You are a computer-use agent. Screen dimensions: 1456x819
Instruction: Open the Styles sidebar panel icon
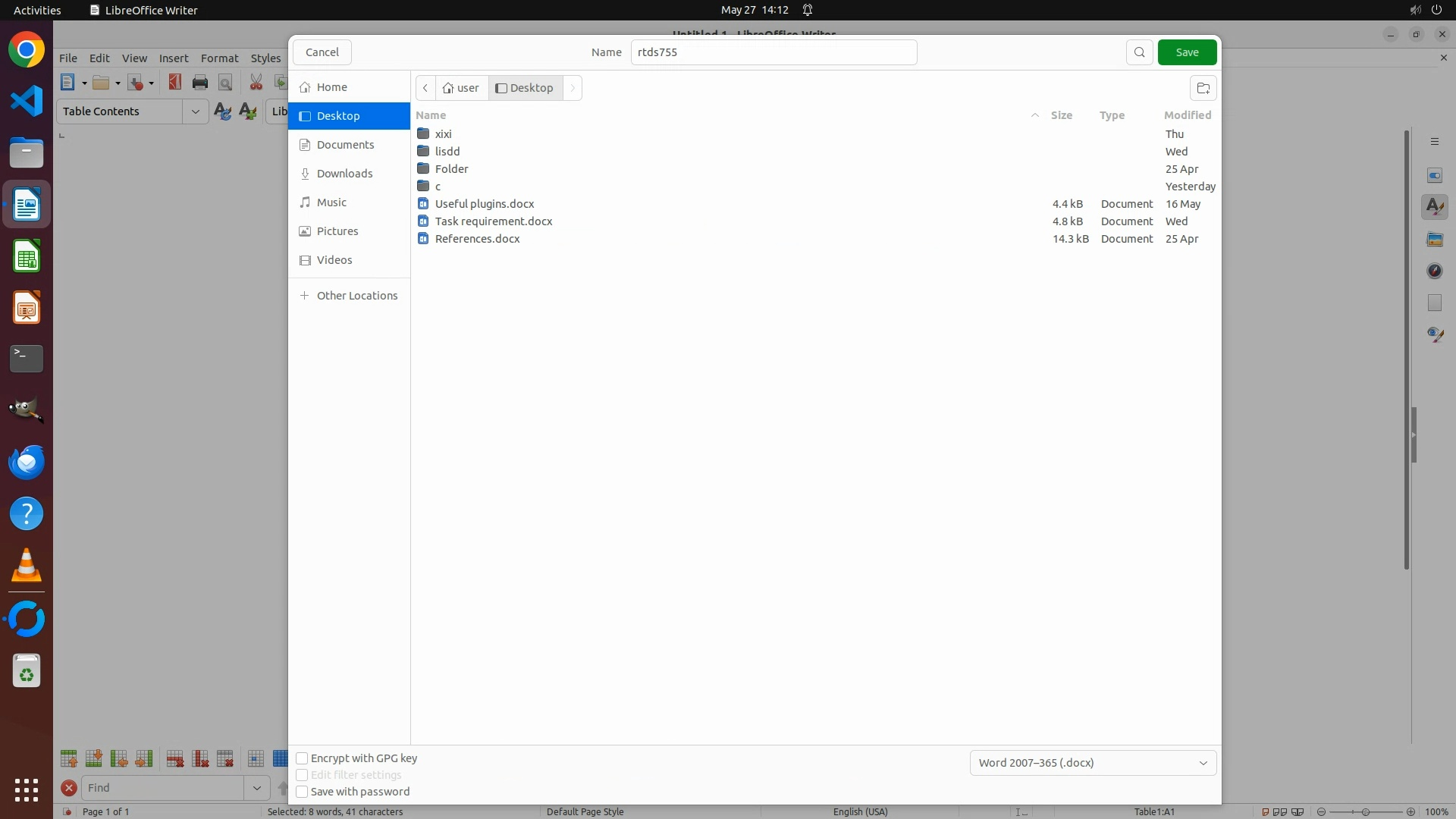coord(1434,207)
